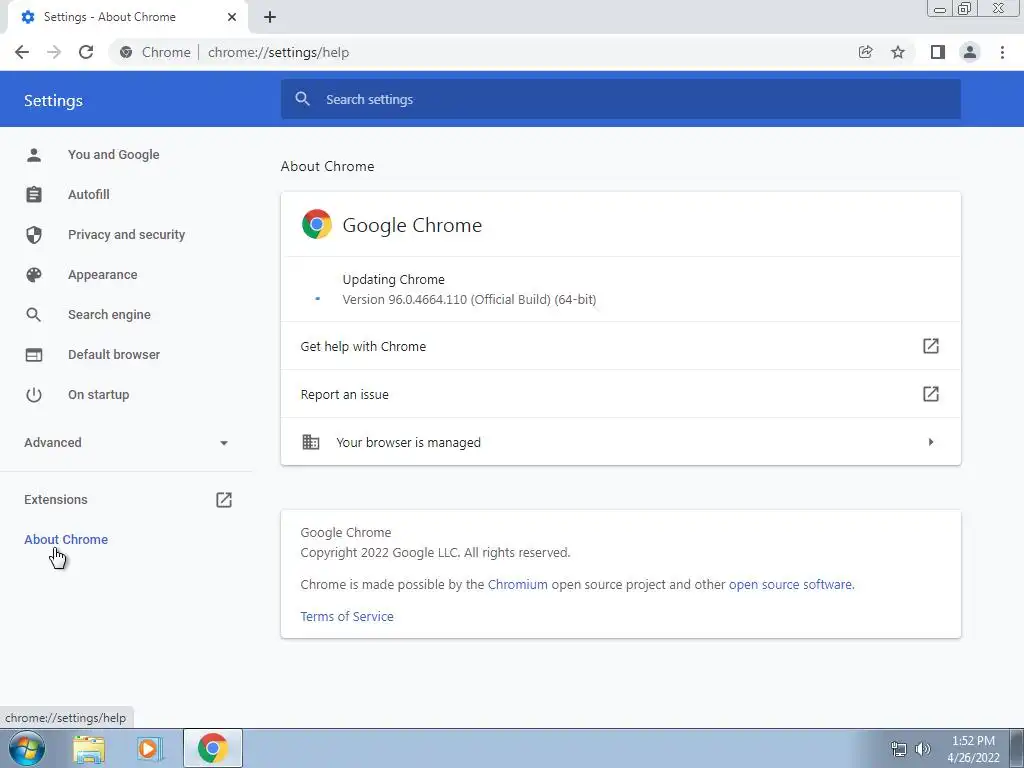Open Search engine settings
1024x768 pixels.
click(109, 315)
